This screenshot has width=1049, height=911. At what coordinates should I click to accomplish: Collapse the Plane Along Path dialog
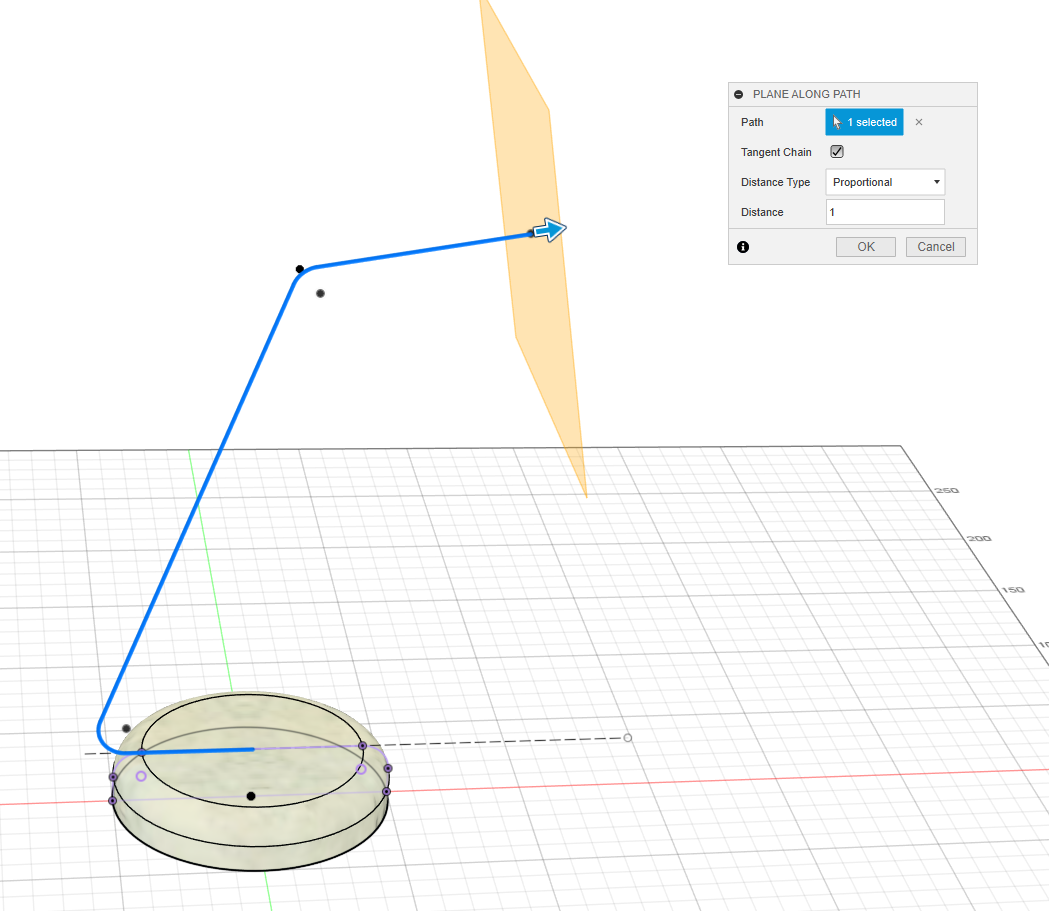[738, 94]
